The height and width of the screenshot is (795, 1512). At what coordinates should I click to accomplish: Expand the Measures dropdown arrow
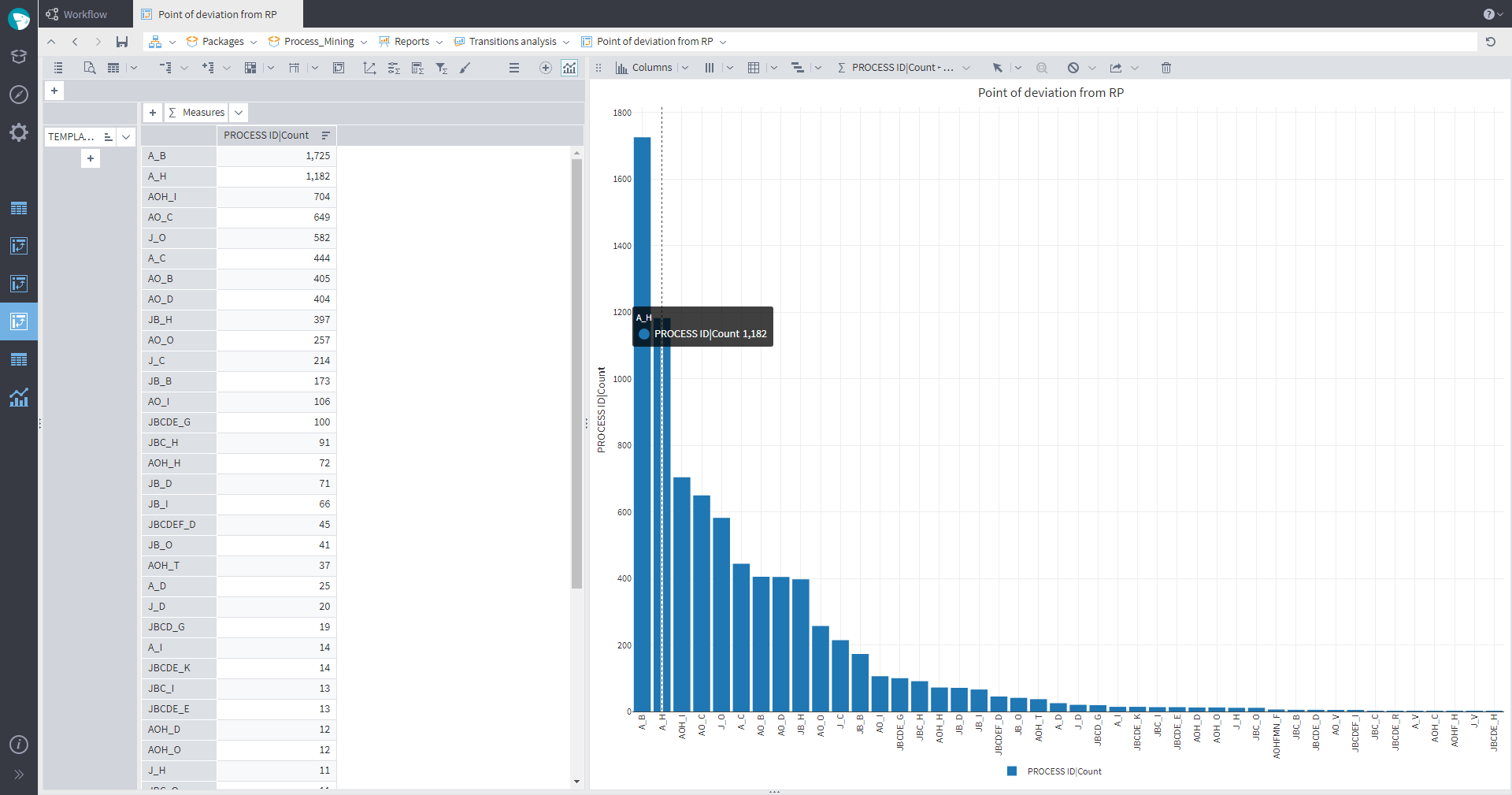coord(239,113)
